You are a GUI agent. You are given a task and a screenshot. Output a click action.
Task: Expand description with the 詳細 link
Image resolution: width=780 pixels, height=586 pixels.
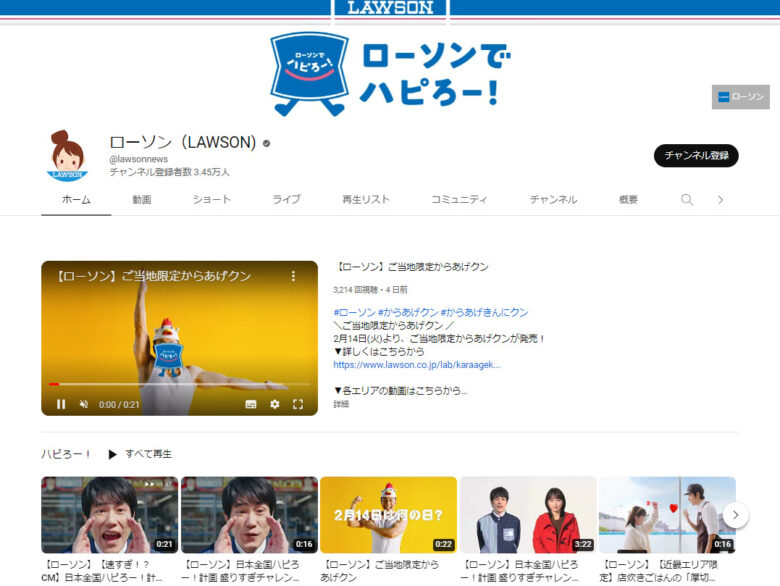click(x=341, y=404)
